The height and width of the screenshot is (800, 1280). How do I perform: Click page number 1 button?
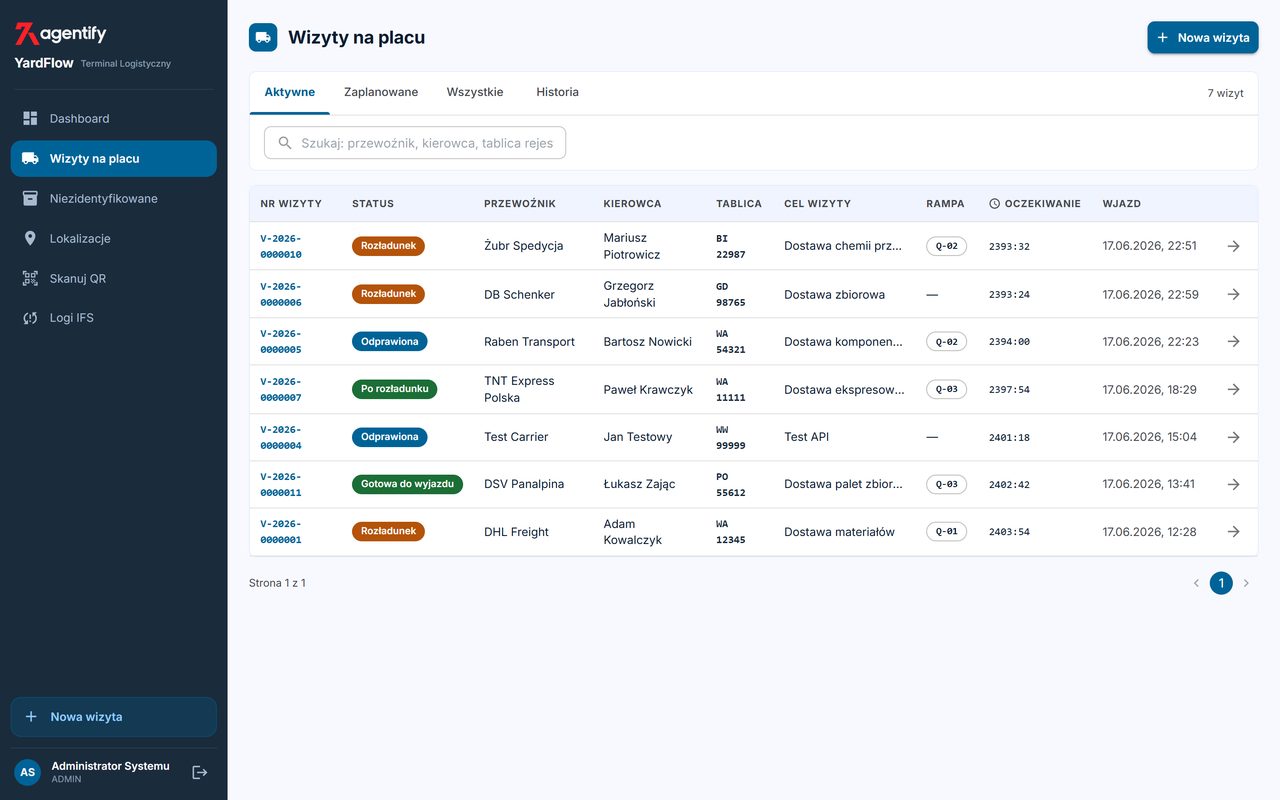1221,583
